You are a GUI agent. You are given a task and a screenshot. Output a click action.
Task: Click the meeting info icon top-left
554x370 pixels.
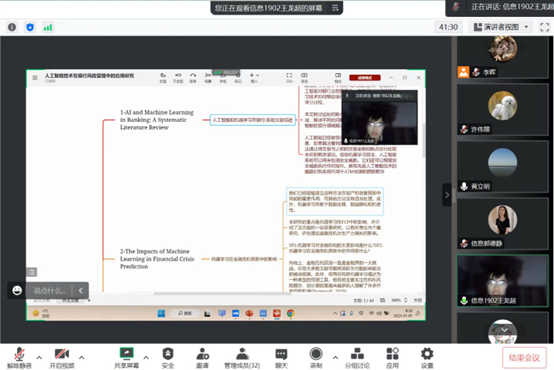(12, 27)
